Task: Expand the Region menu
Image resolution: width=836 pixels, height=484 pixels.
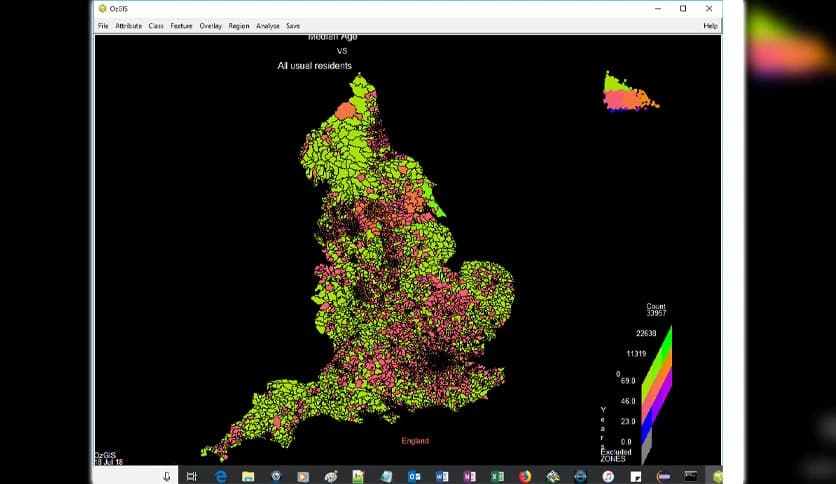Action: coord(239,26)
